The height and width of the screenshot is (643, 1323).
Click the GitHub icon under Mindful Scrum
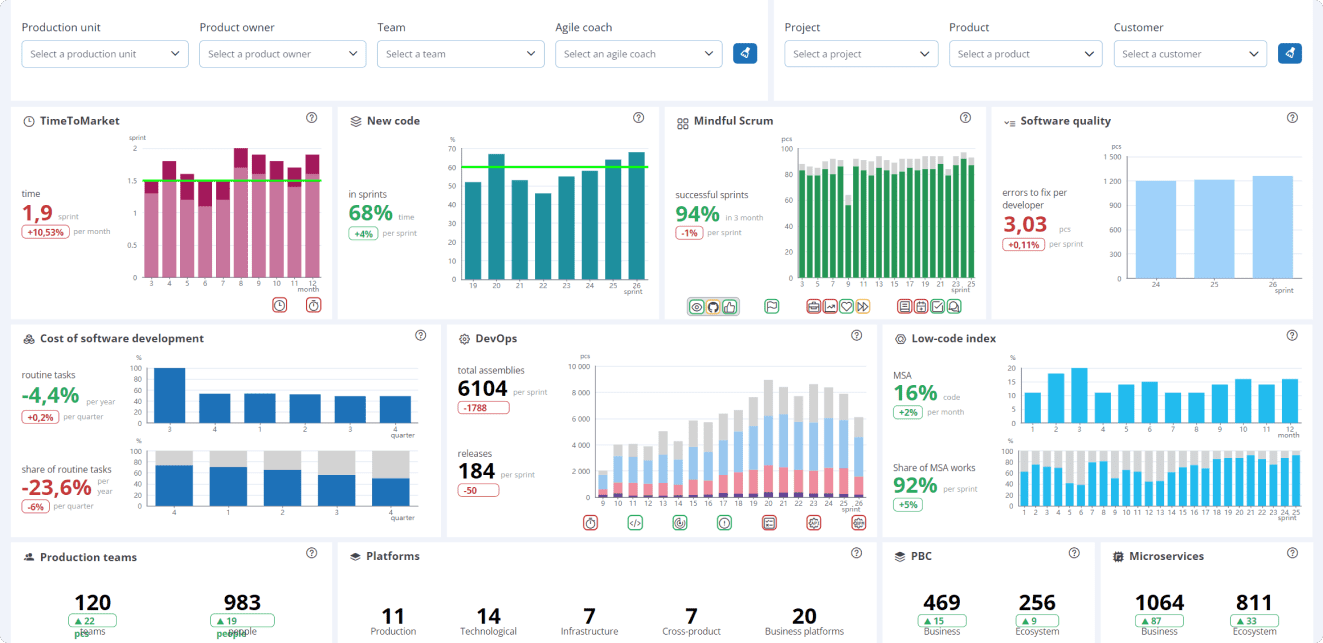tap(713, 307)
